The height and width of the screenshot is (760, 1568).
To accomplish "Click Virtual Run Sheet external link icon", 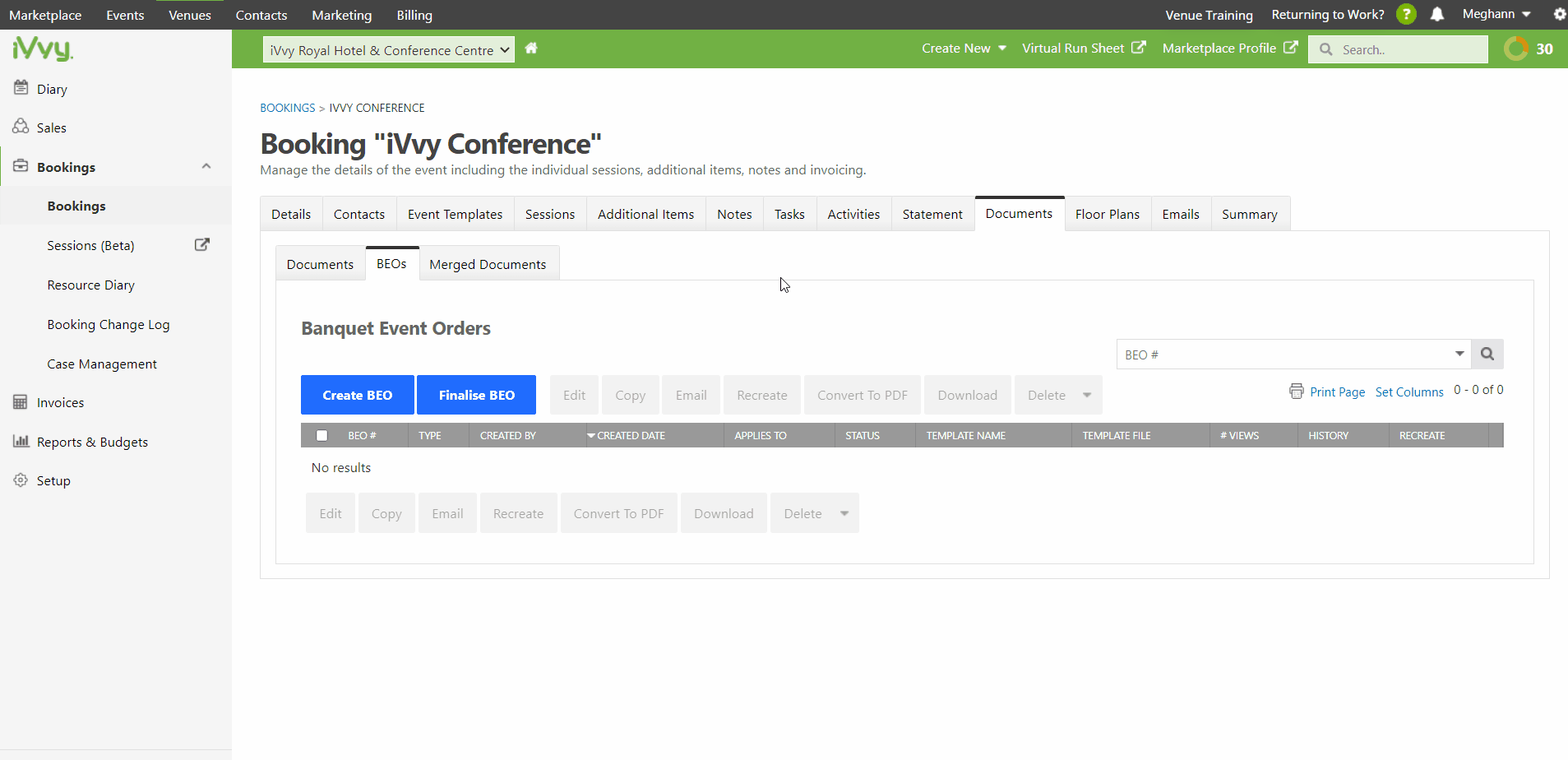I will click(1138, 48).
